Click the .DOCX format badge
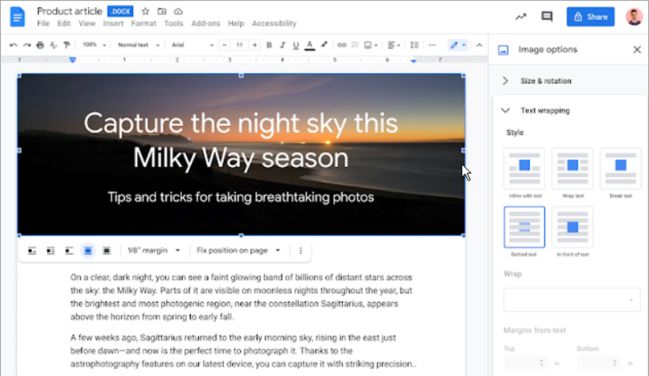Viewport: 649px width, 376px height. [x=120, y=12]
